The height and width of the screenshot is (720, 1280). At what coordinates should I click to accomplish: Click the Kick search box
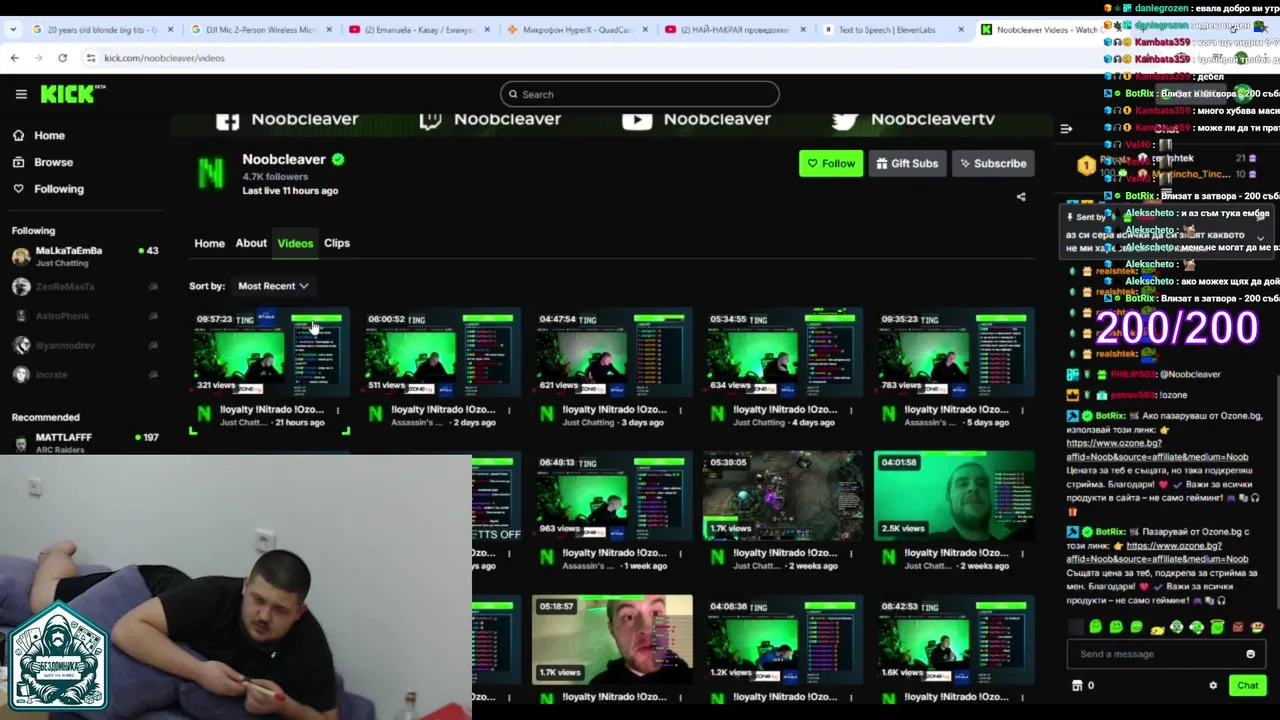point(640,94)
